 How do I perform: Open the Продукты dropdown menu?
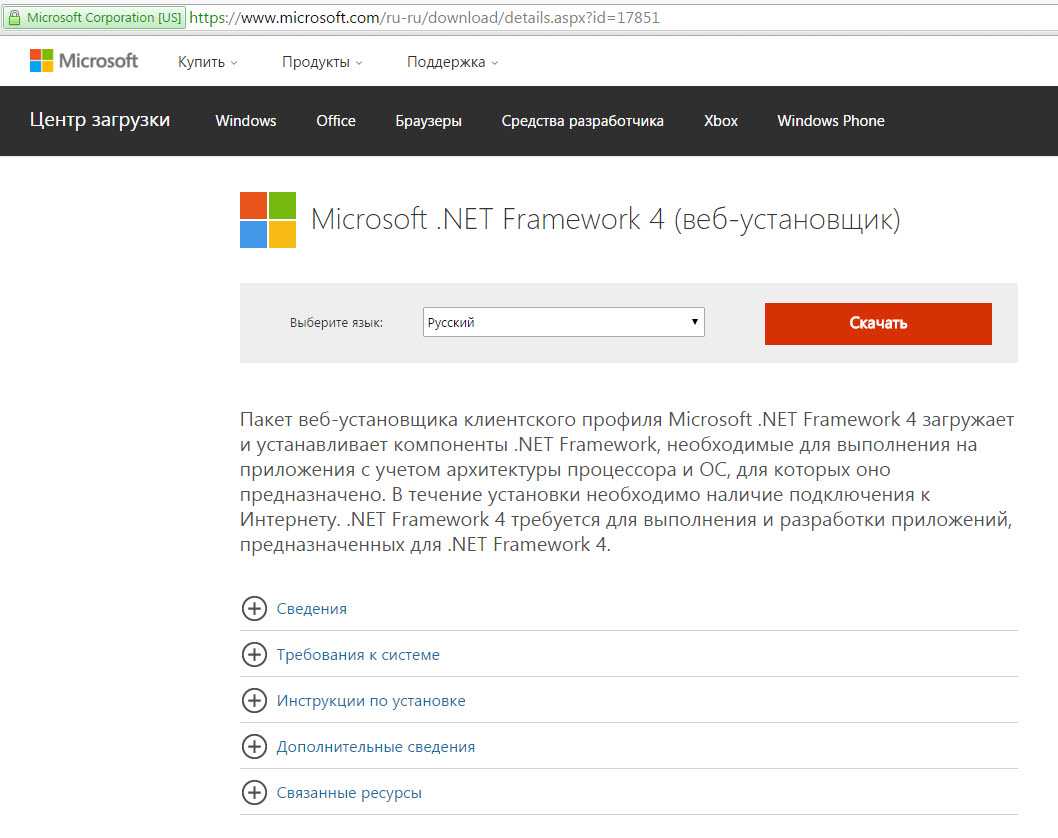tap(321, 62)
